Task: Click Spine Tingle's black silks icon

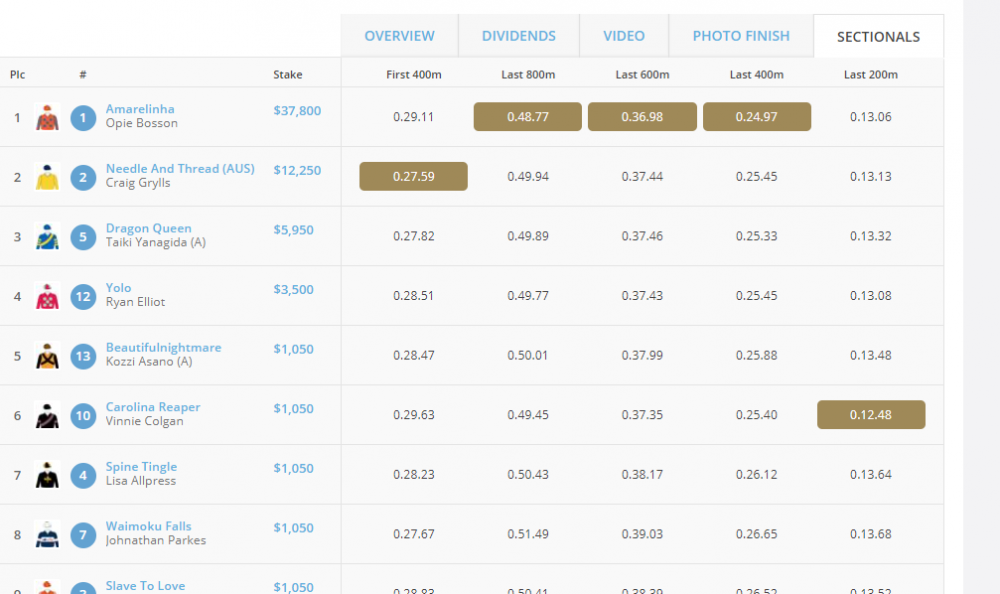Action: point(47,475)
